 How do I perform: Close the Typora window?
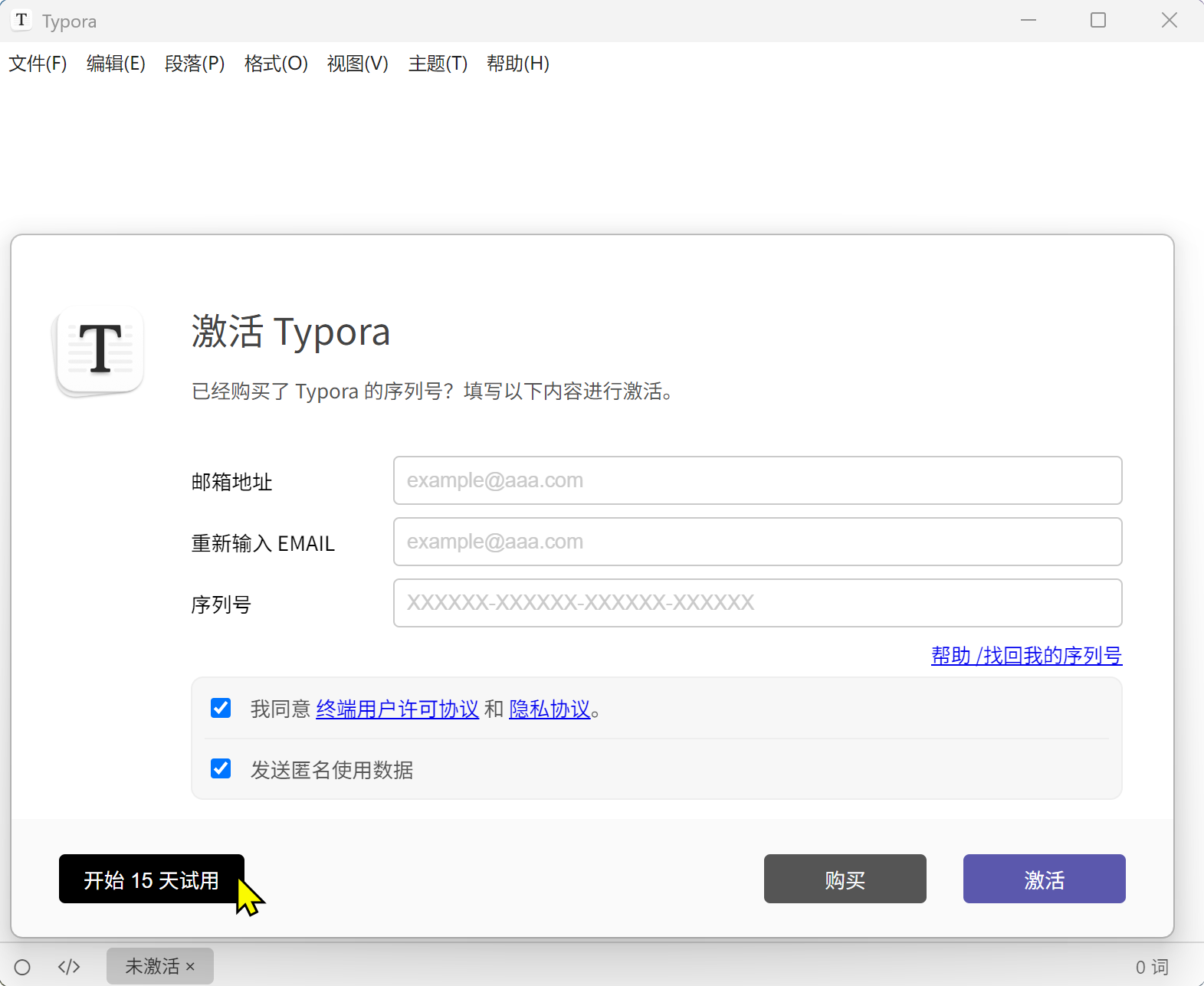(x=1169, y=21)
